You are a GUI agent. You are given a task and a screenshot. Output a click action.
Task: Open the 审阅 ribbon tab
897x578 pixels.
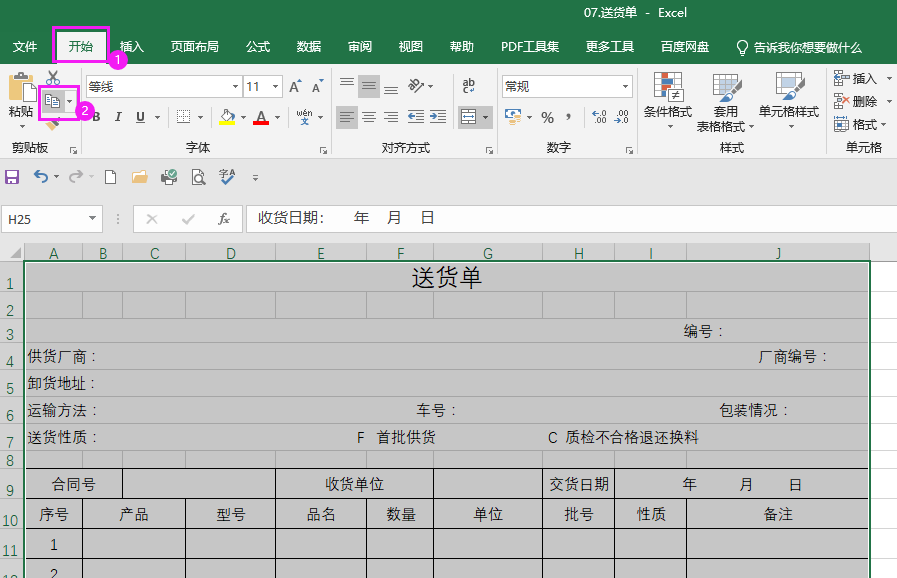point(359,46)
